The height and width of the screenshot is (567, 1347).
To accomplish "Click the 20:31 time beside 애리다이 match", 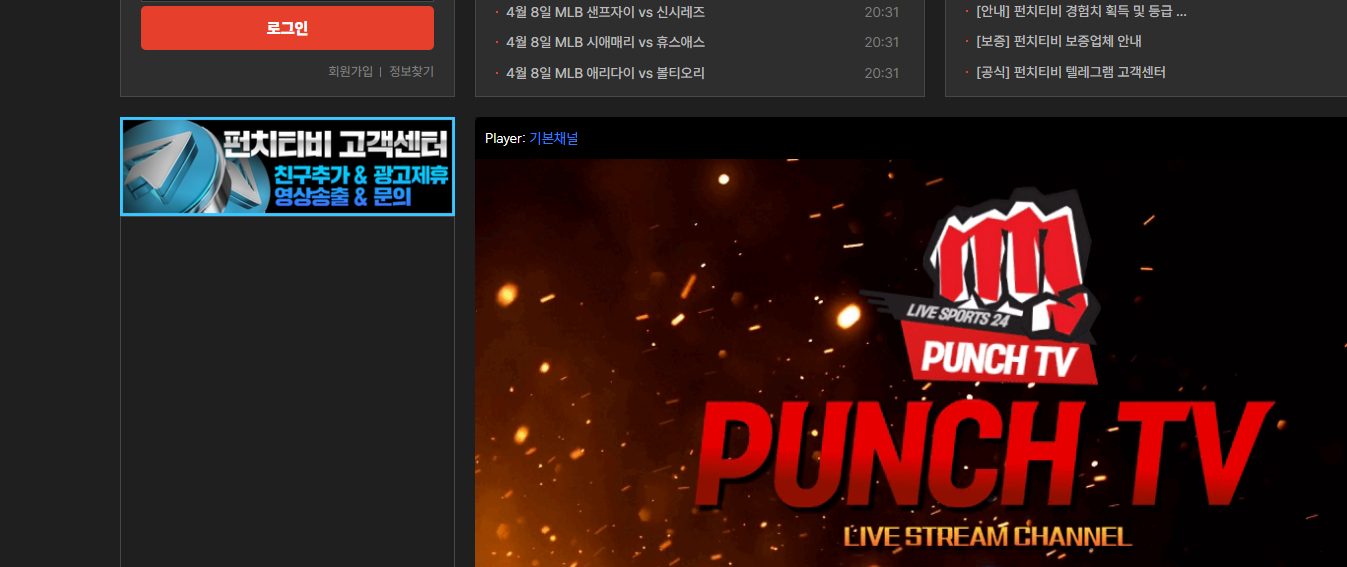I will click(x=882, y=73).
